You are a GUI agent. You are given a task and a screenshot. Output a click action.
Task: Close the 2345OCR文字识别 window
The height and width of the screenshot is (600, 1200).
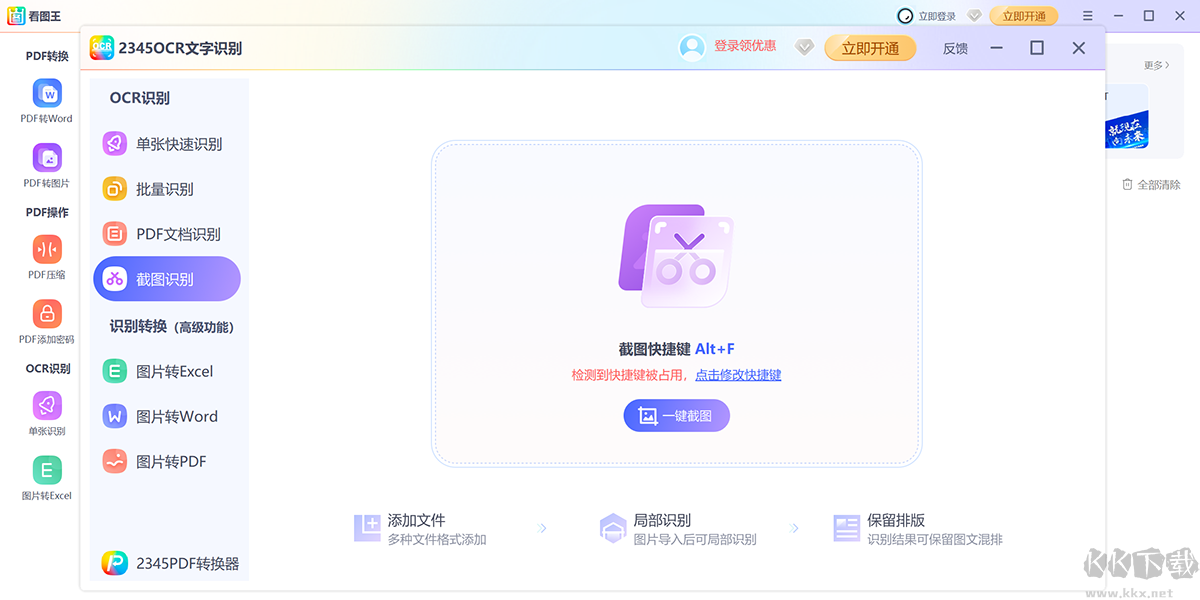click(1078, 48)
